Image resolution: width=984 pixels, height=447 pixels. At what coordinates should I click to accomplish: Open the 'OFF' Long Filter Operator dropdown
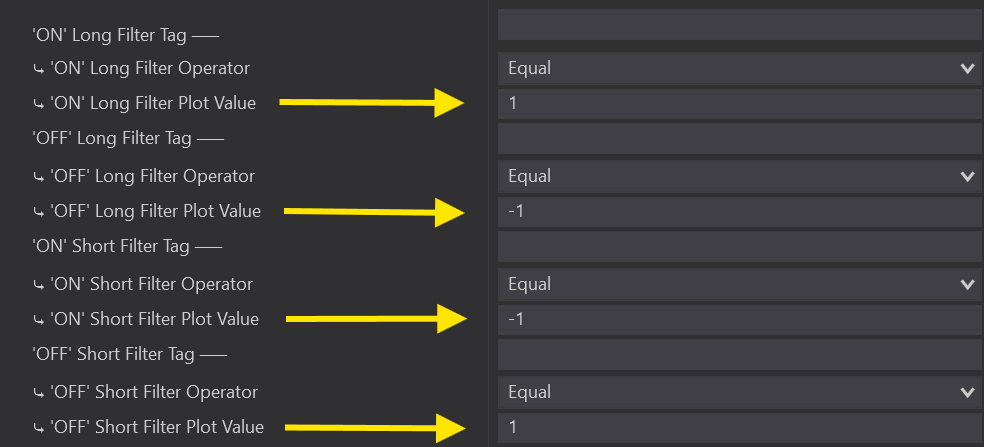[x=730, y=176]
